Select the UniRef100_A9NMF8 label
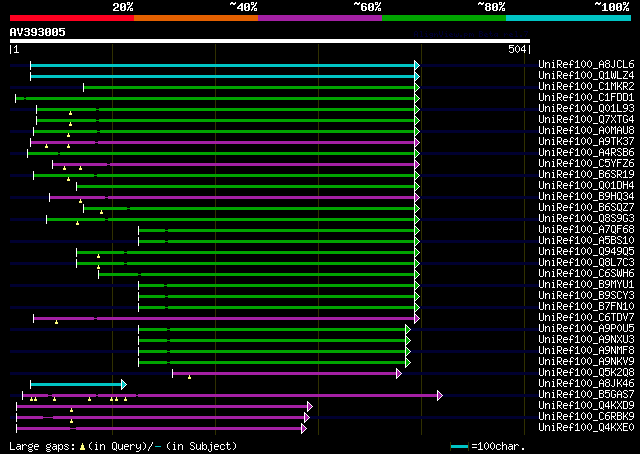Screen dimensions: 640x454 coord(586,351)
